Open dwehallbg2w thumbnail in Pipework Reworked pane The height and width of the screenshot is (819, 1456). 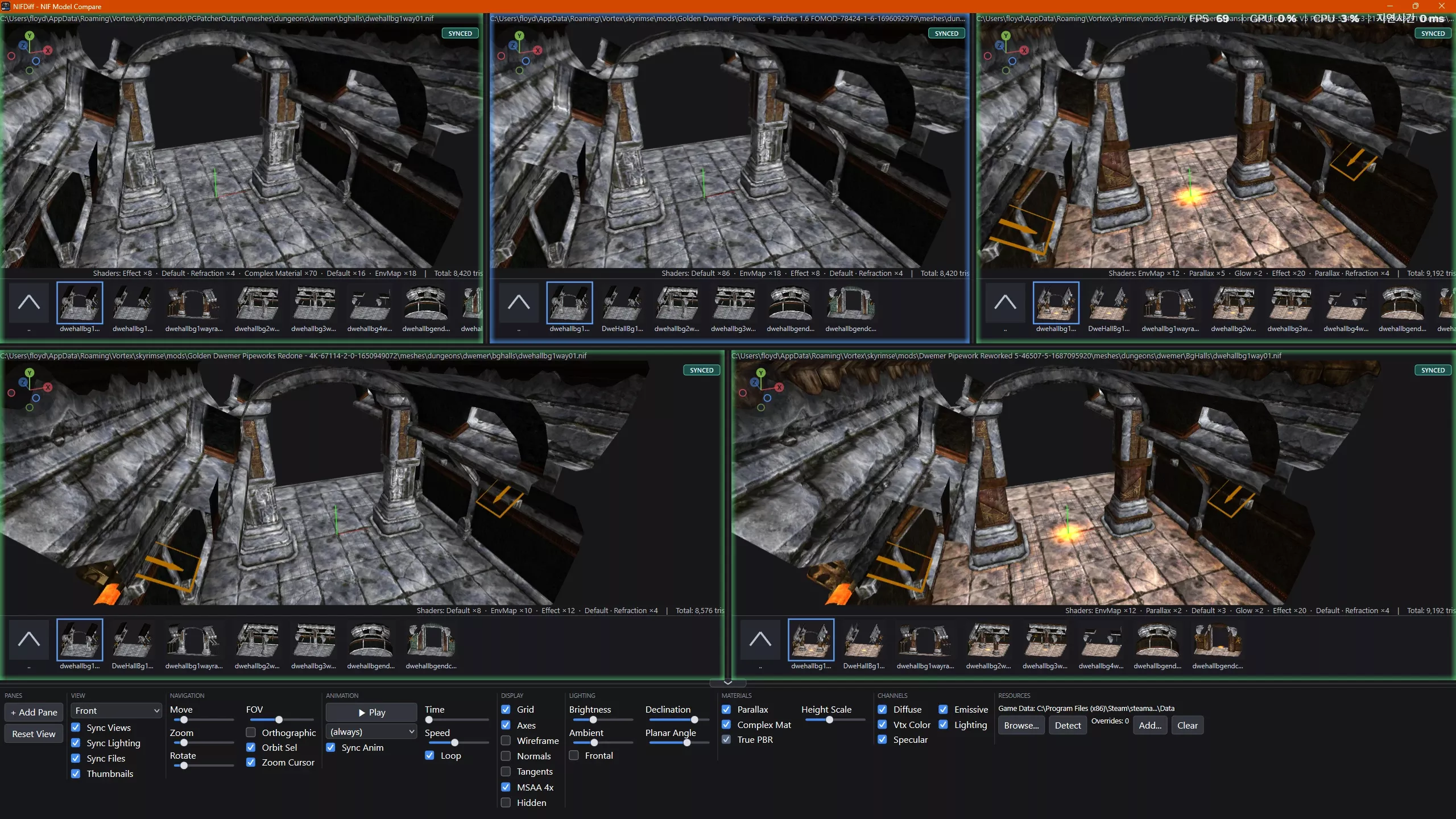click(988, 645)
